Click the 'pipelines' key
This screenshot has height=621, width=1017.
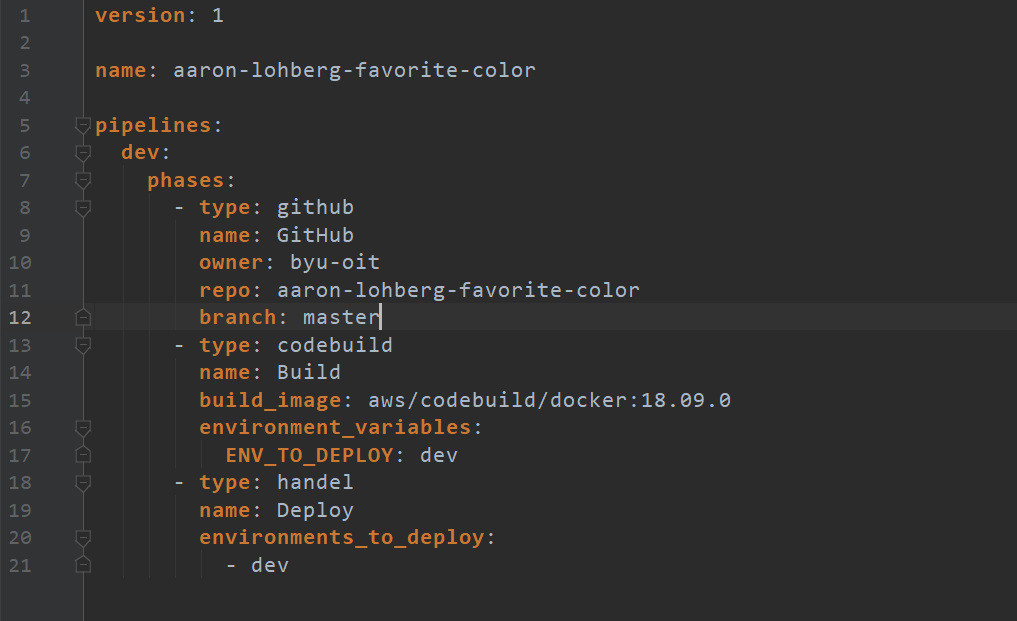pos(154,125)
